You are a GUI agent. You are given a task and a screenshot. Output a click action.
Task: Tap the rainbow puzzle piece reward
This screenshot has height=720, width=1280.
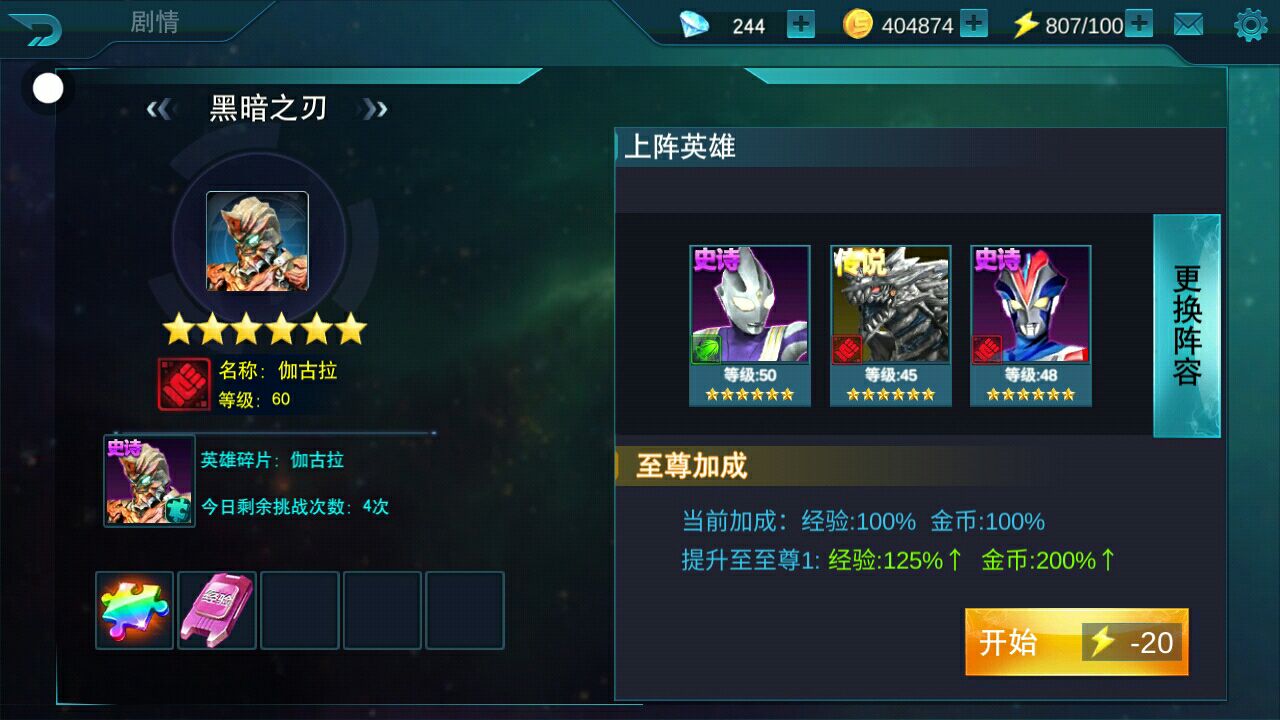135,610
